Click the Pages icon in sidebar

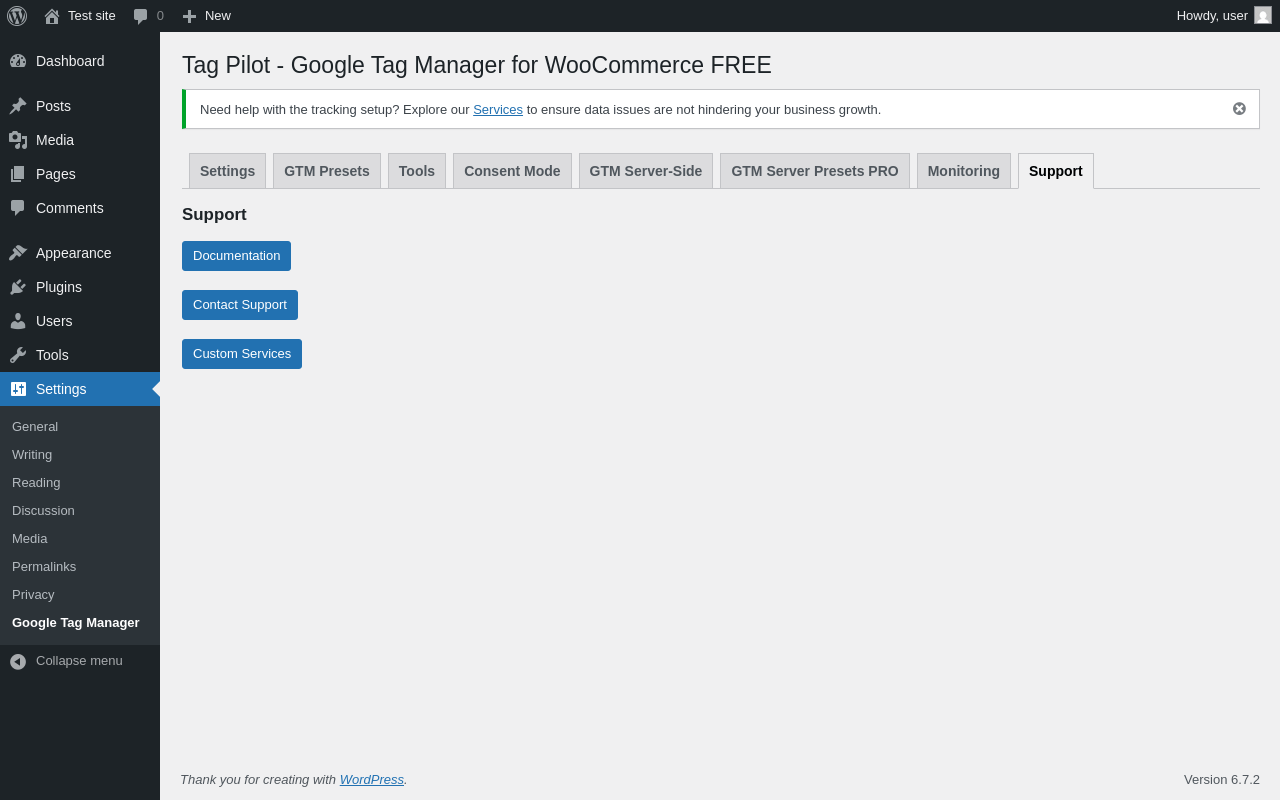pos(18,174)
